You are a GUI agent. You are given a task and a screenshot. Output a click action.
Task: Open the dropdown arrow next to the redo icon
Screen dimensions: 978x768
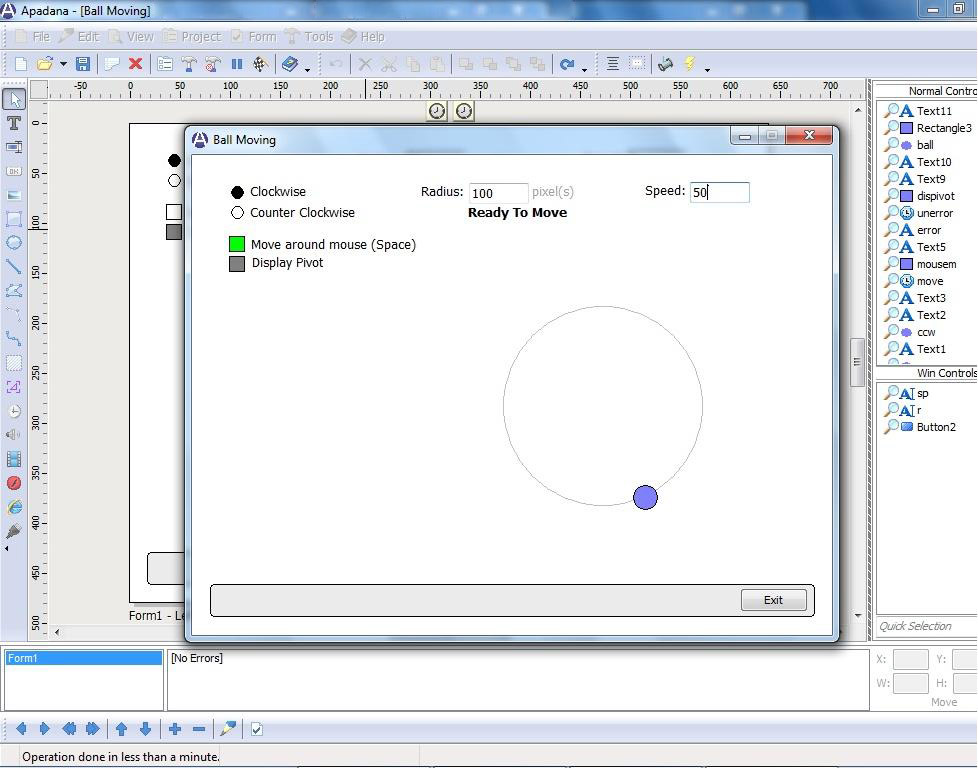pos(584,68)
